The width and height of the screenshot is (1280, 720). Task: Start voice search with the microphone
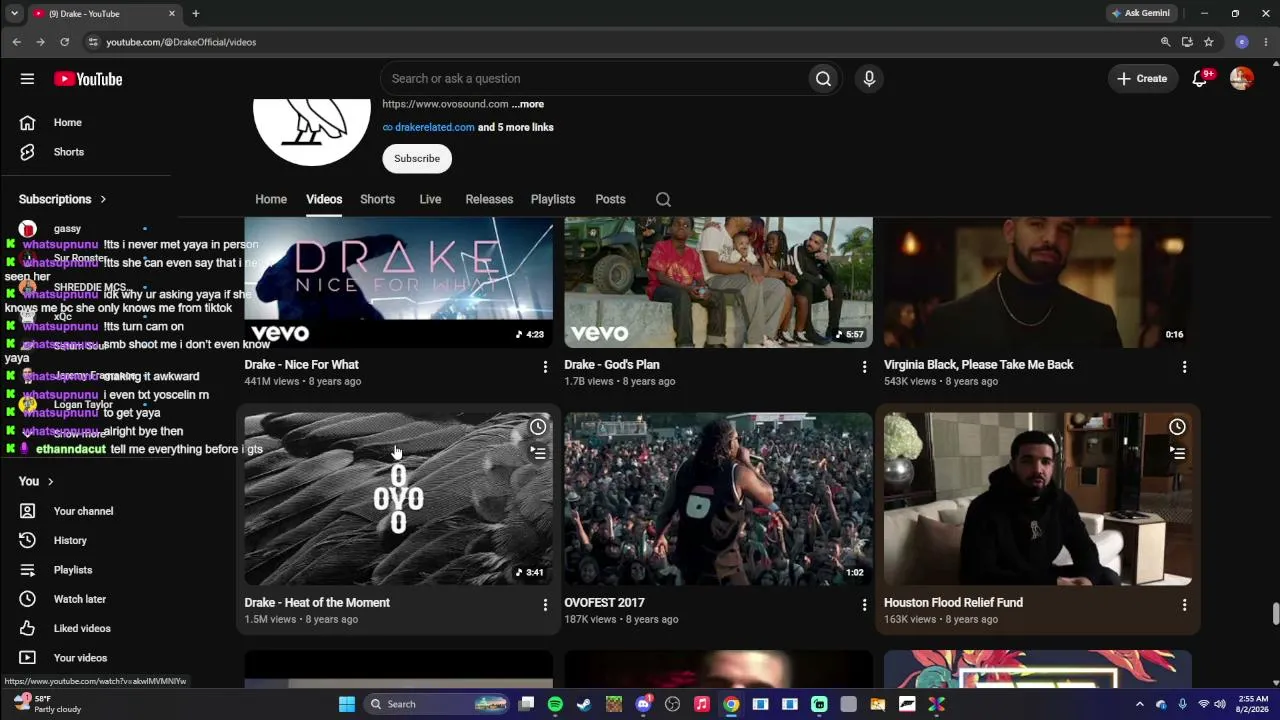click(869, 79)
